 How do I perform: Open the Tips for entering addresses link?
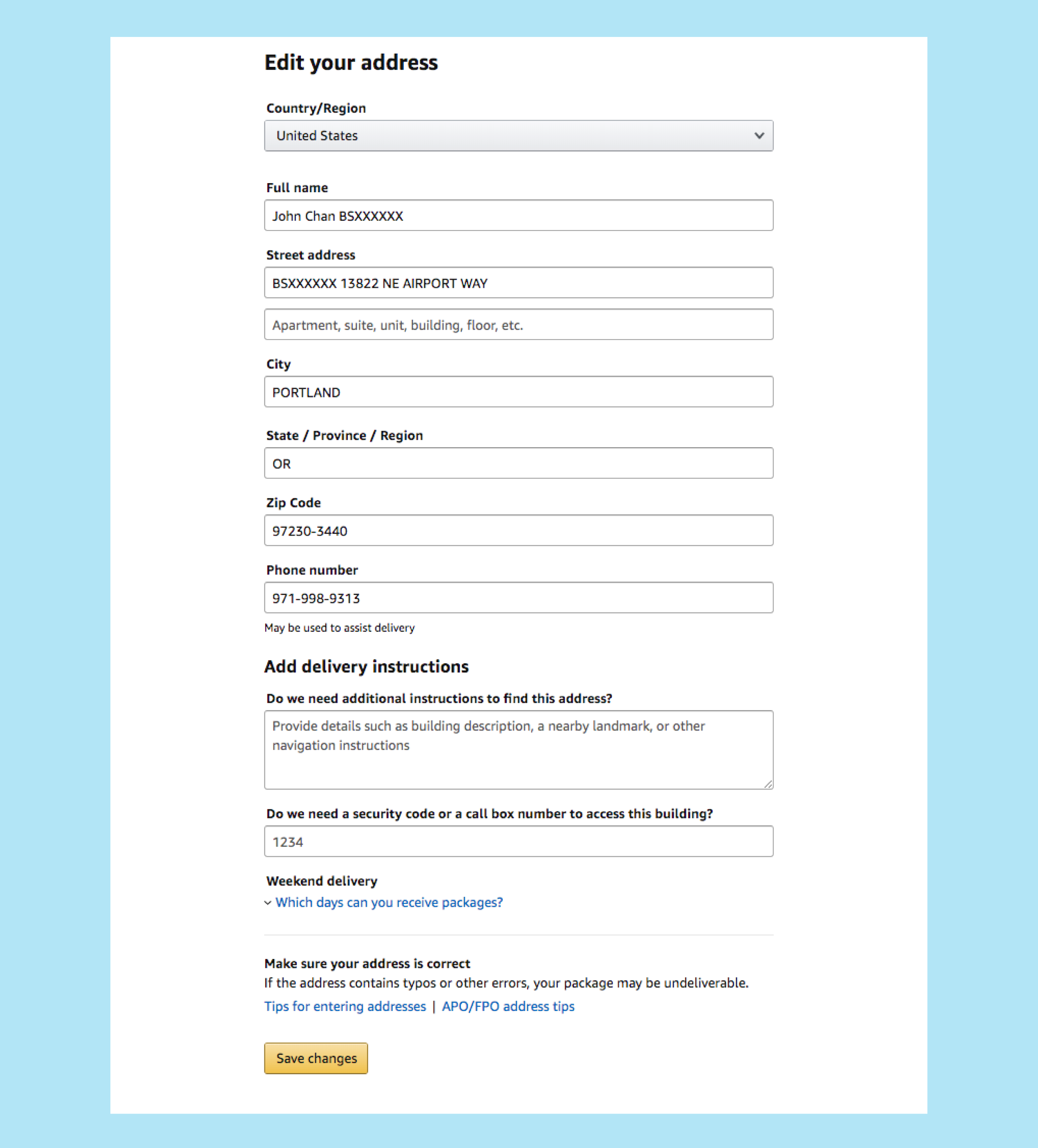point(345,1006)
